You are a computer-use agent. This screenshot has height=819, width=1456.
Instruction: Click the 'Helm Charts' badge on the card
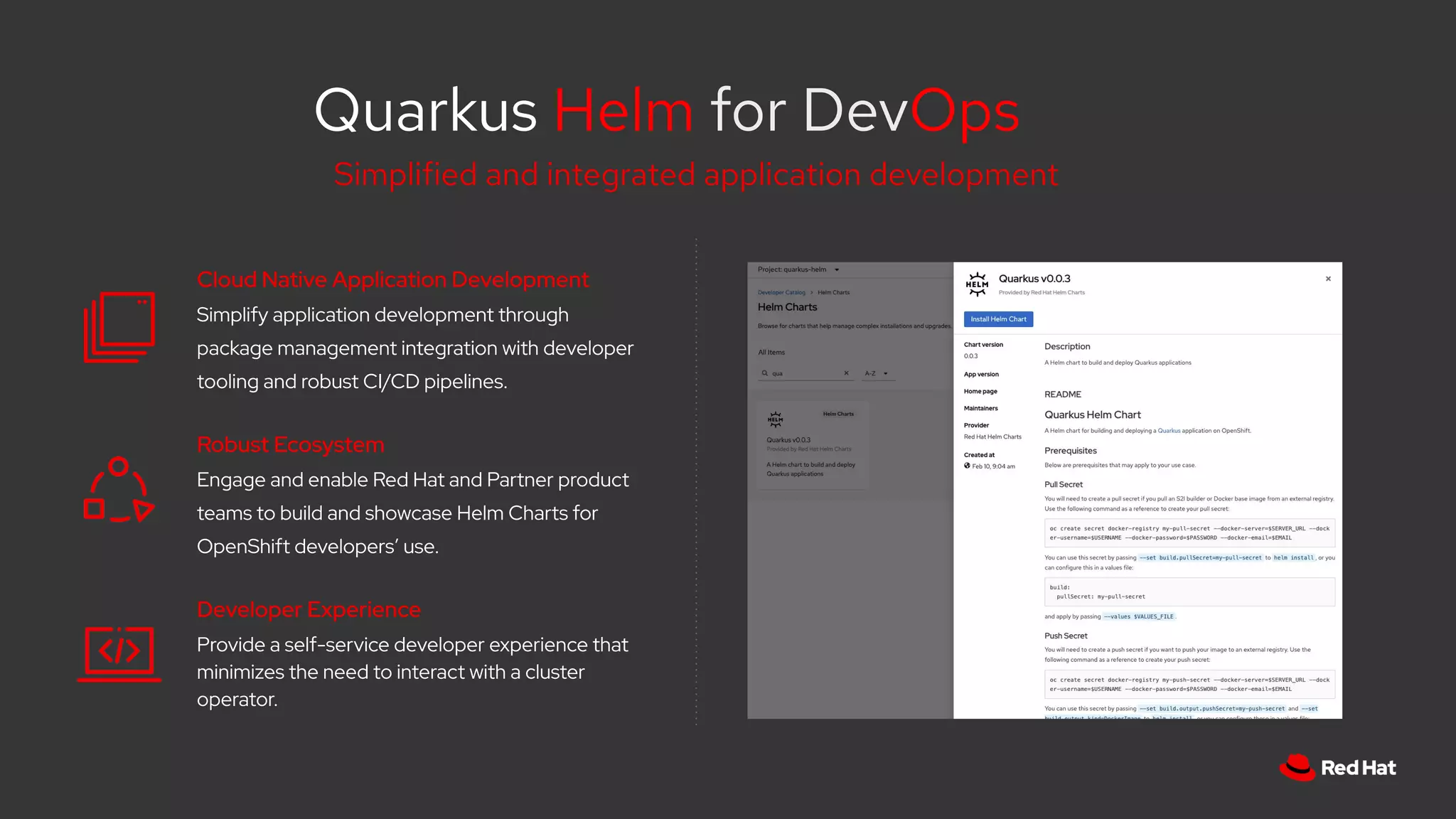[838, 414]
